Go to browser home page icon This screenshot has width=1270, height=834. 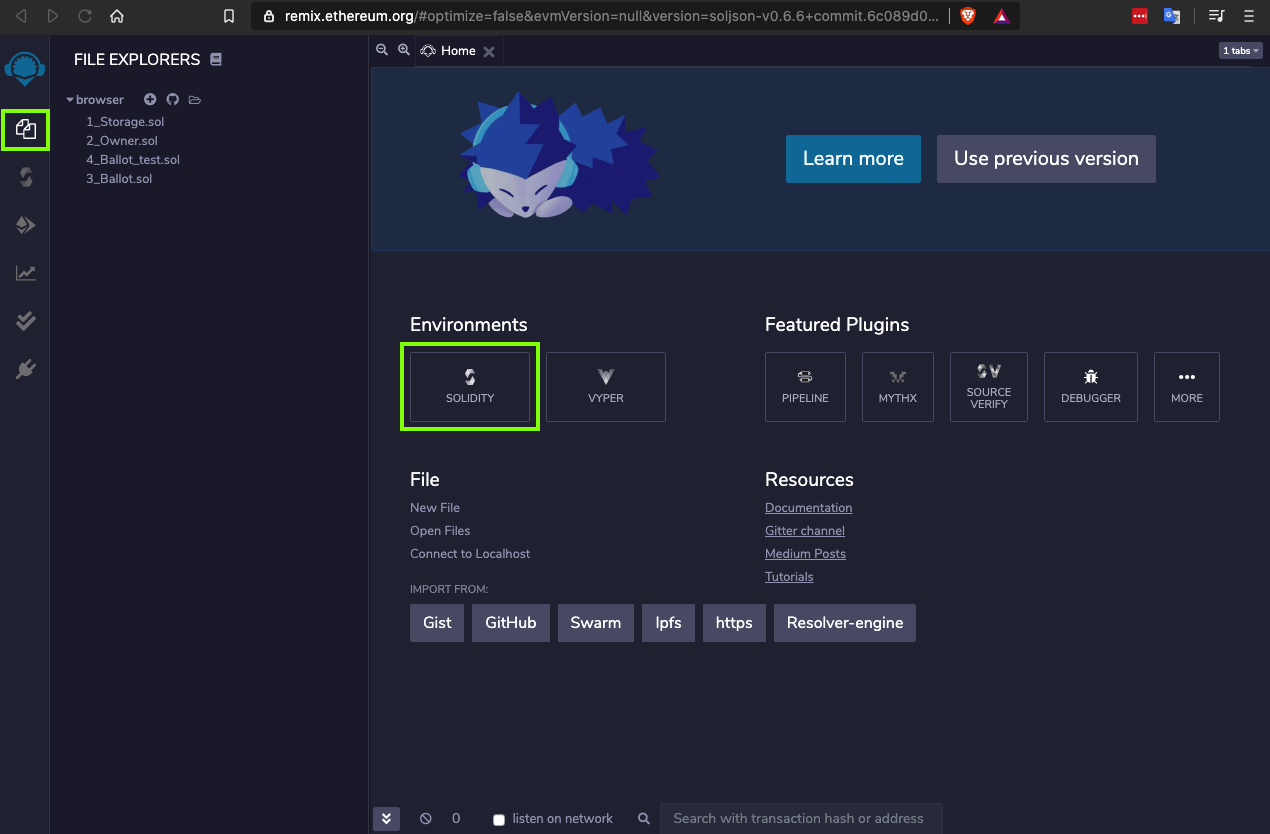[117, 16]
